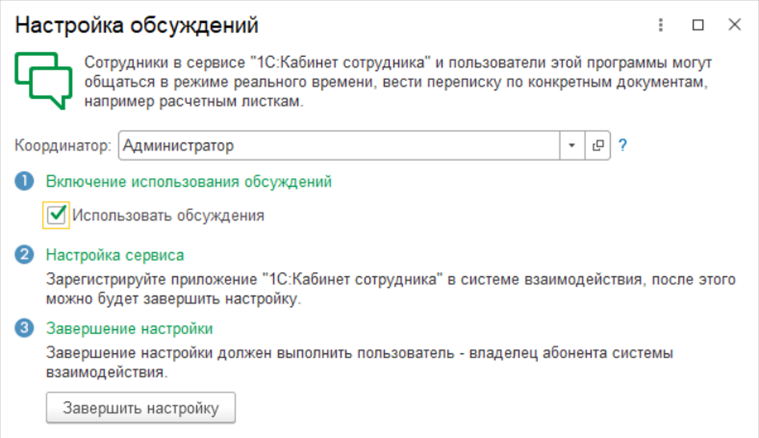The width and height of the screenshot is (759, 438).
Task: Maximize the Настройка обсуждений window
Action: 698,24
